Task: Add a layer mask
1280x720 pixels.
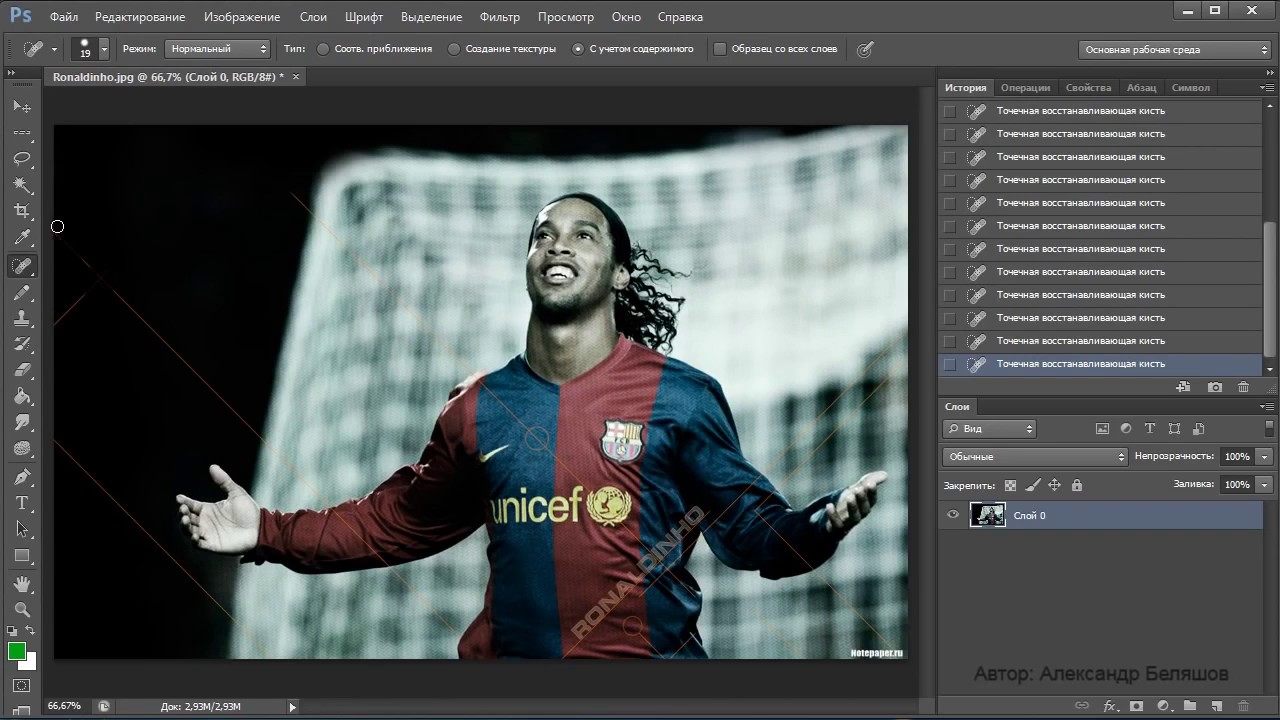Action: click(x=1136, y=706)
